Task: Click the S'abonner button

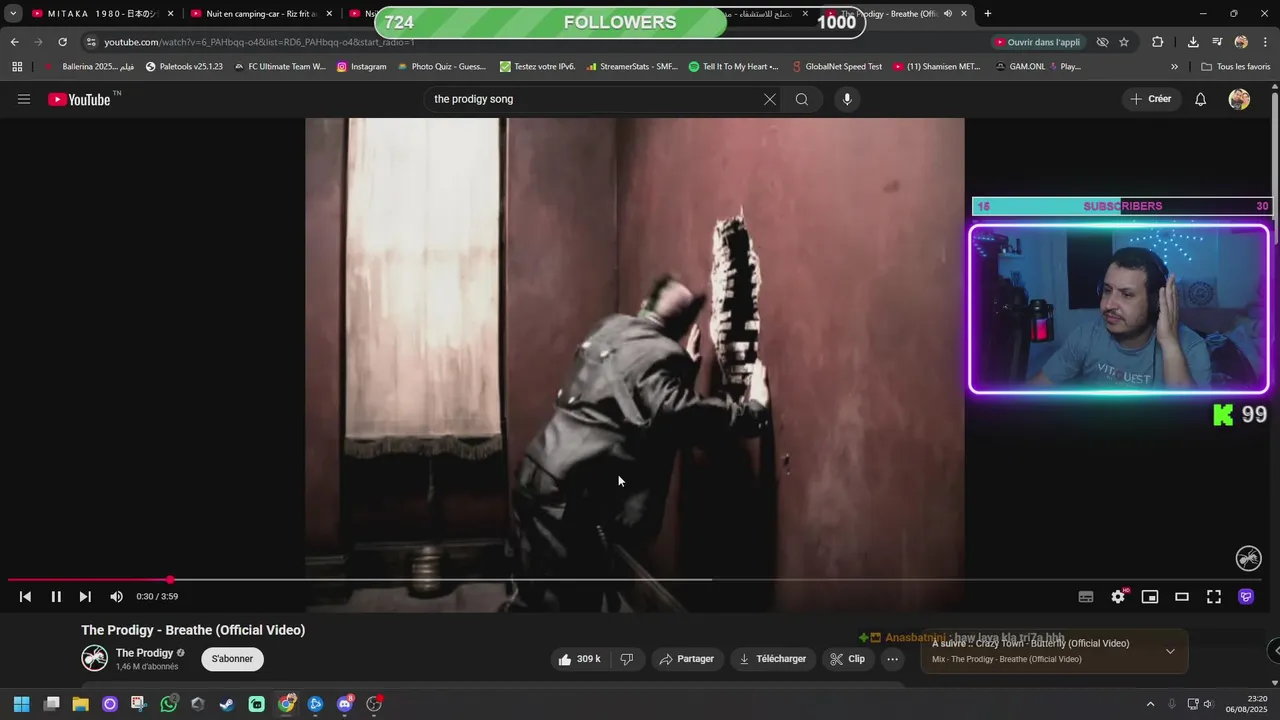Action: pyautogui.click(x=232, y=659)
